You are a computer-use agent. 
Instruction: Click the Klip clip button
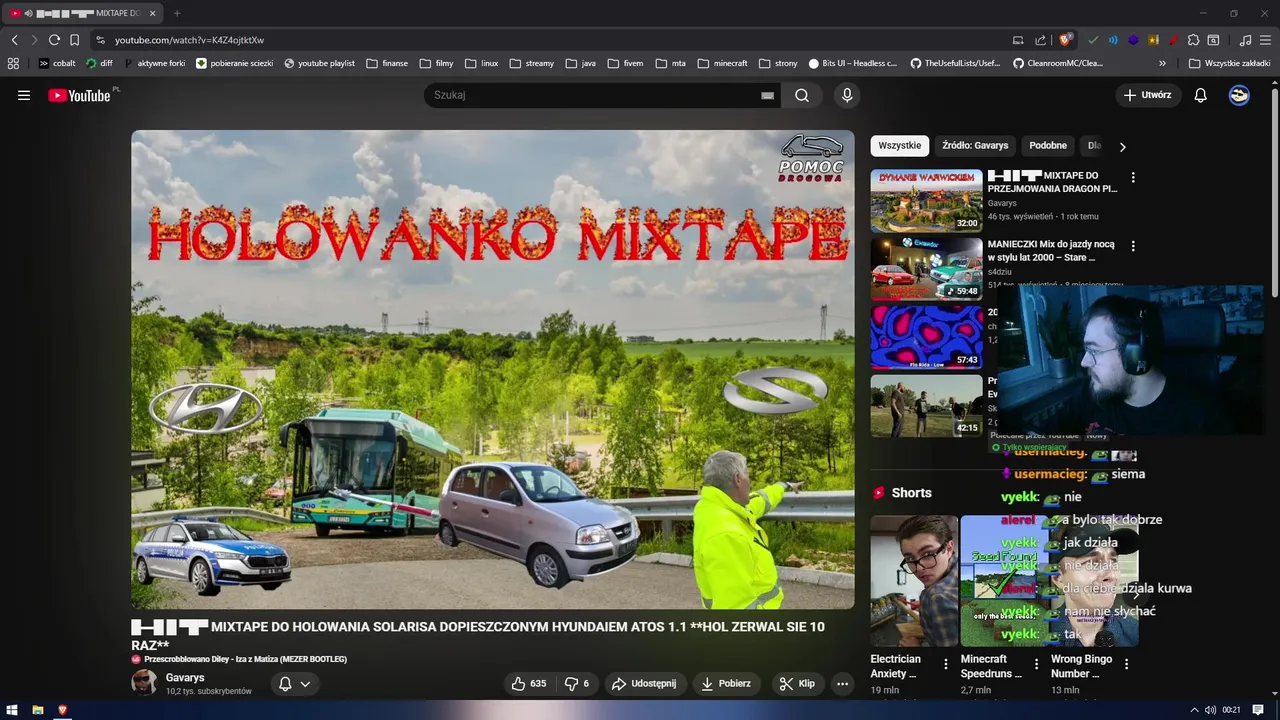[797, 683]
